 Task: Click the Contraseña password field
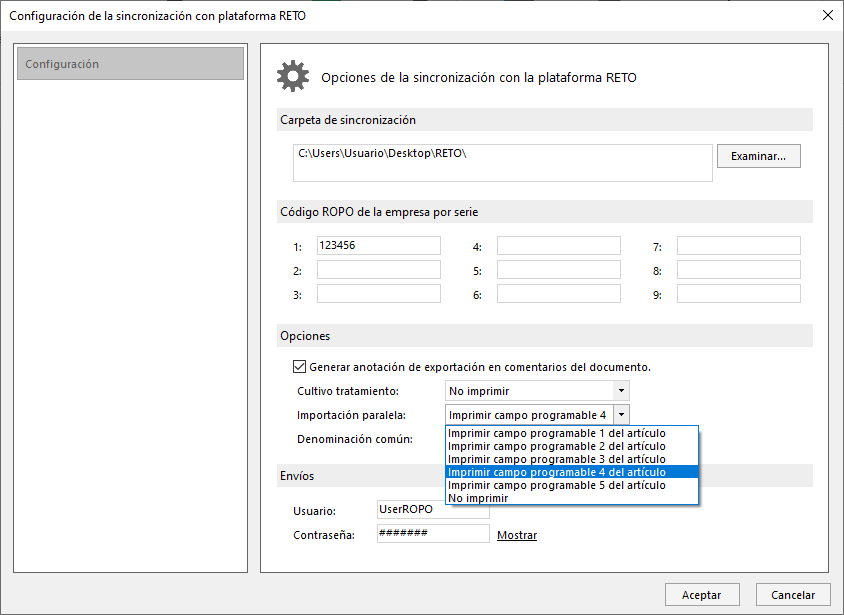pos(433,533)
